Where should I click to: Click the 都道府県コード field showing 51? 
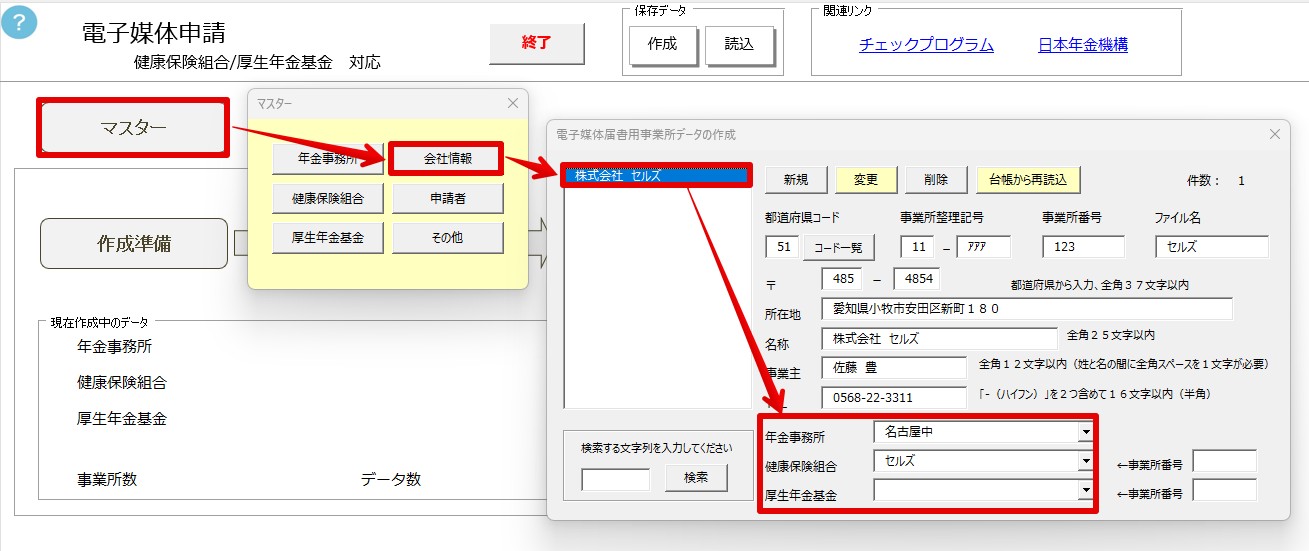[x=781, y=246]
